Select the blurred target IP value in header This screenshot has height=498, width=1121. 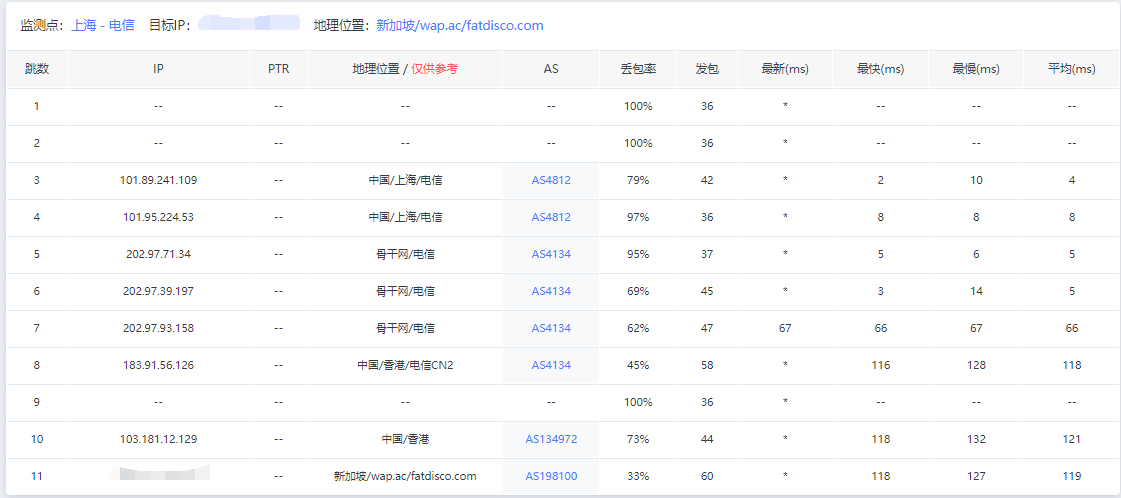tap(249, 22)
